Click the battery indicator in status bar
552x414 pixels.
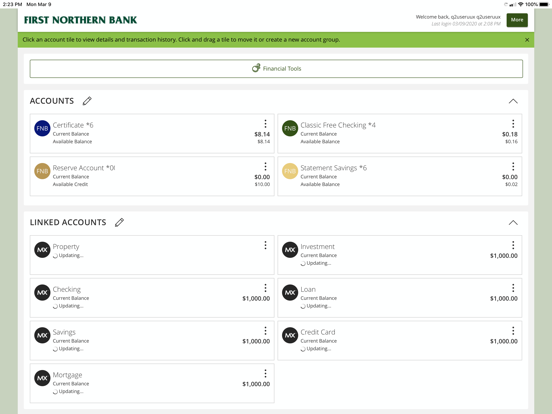(544, 4)
